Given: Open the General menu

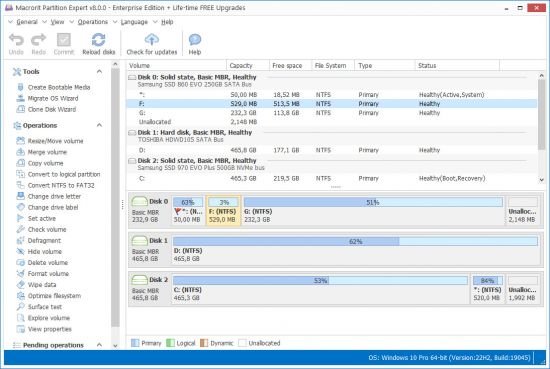Looking at the screenshot, I should (27, 22).
